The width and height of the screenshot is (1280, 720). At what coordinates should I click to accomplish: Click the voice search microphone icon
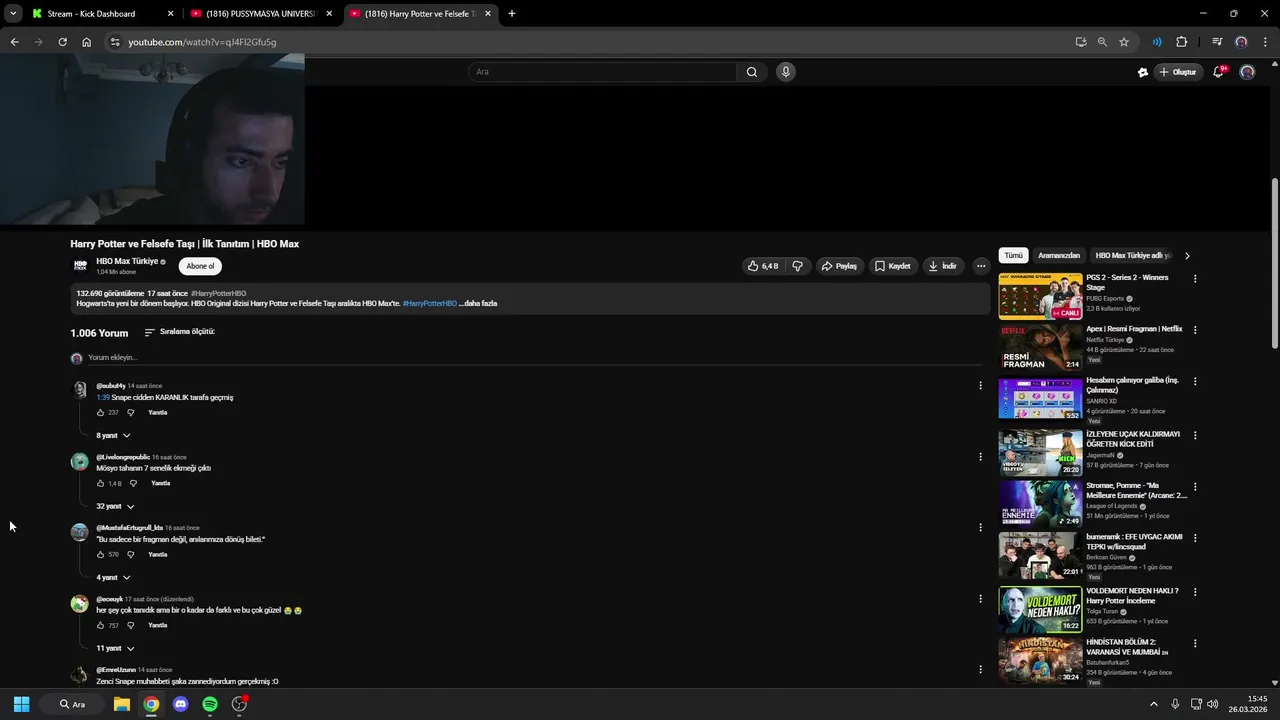point(786,72)
